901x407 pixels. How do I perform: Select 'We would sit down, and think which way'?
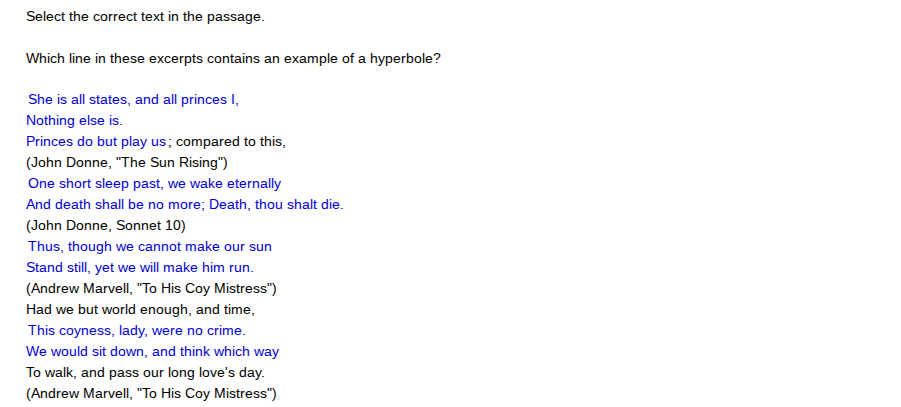[152, 351]
